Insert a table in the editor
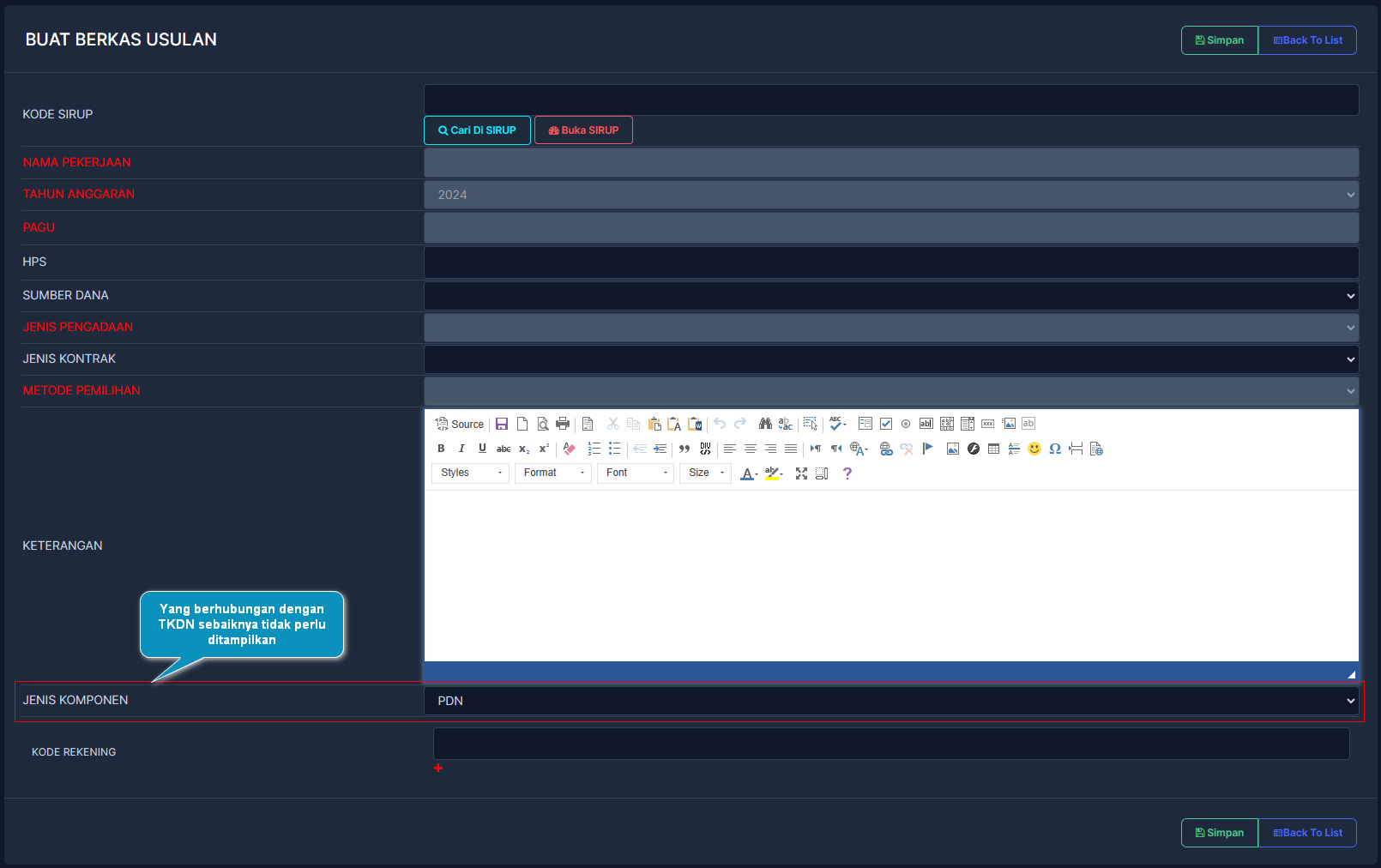Image resolution: width=1381 pixels, height=868 pixels. coord(993,449)
